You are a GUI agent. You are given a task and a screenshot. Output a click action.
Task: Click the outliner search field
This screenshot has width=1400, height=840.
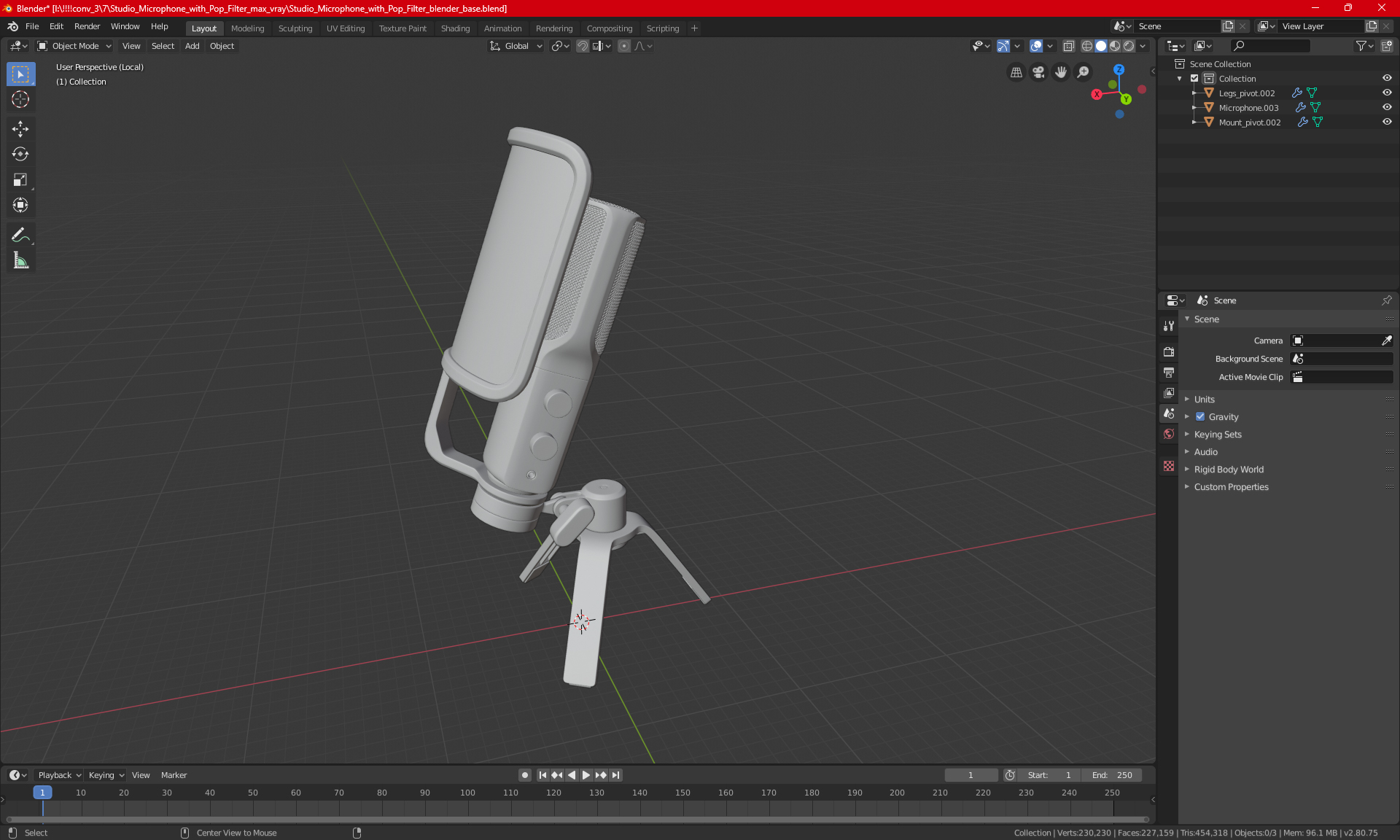(x=1269, y=46)
